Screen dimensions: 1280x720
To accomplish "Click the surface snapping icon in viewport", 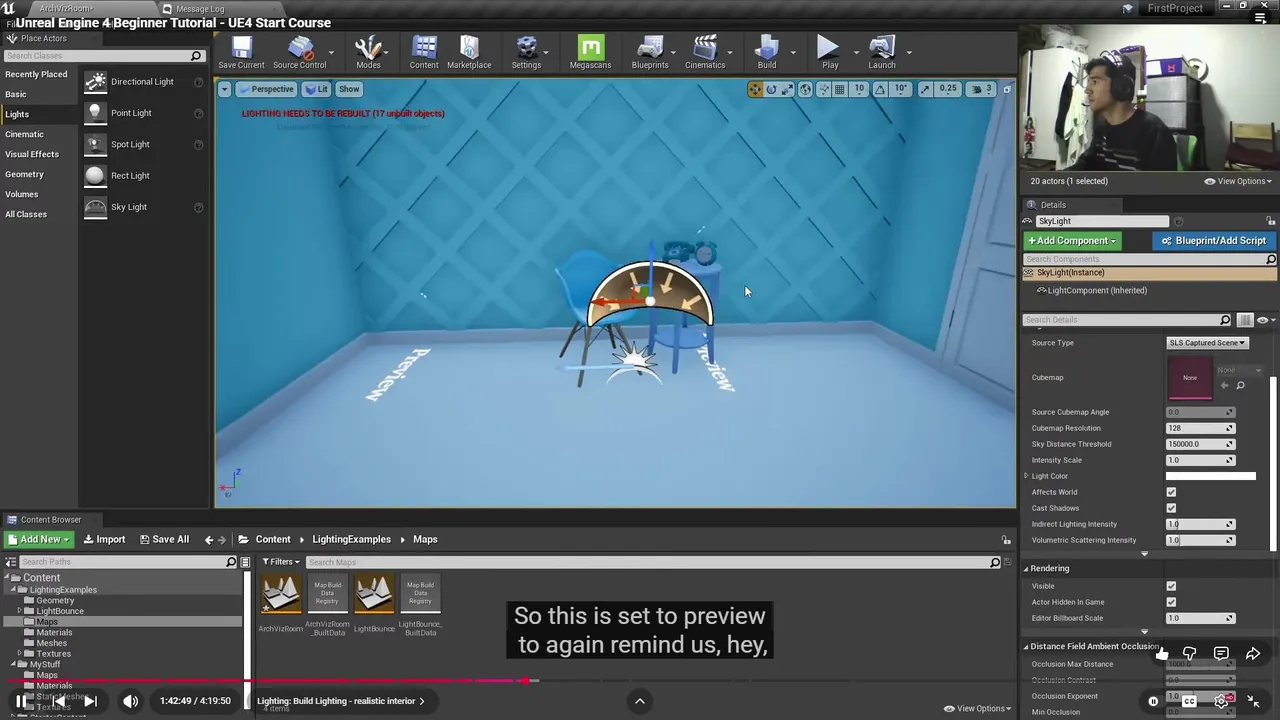I will (823, 89).
